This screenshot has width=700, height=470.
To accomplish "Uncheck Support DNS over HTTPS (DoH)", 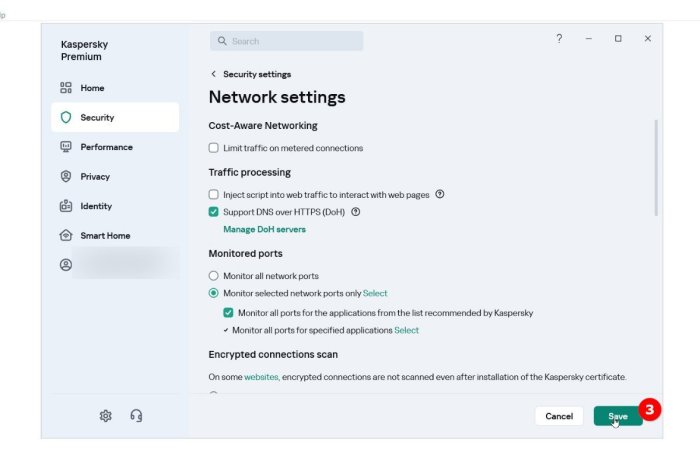I will (213, 212).
